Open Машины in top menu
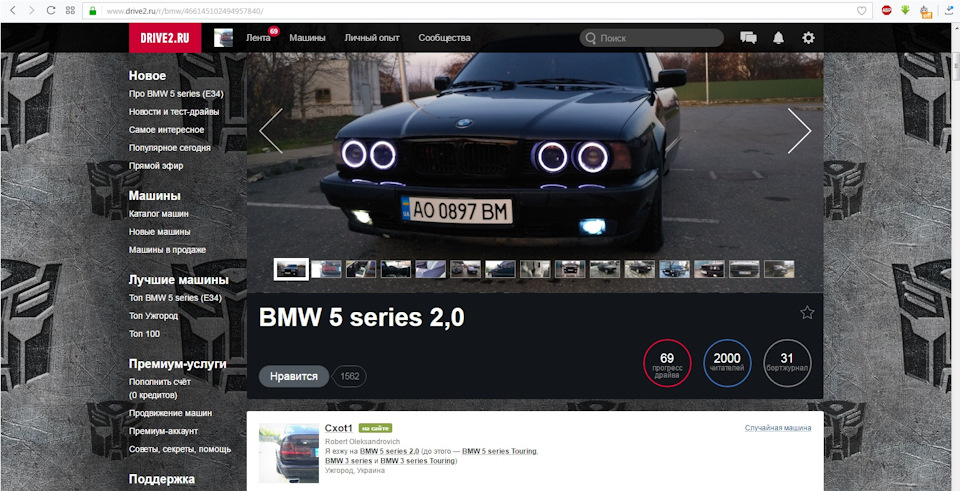Image resolution: width=960 pixels, height=491 pixels. tap(307, 38)
